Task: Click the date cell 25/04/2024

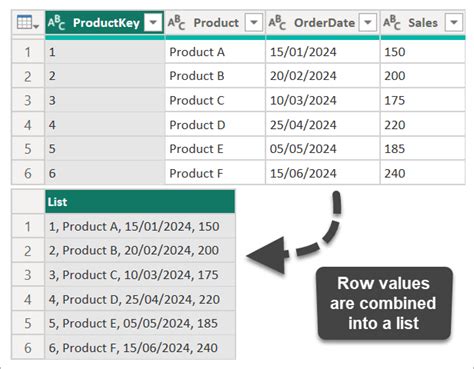Action: click(323, 125)
